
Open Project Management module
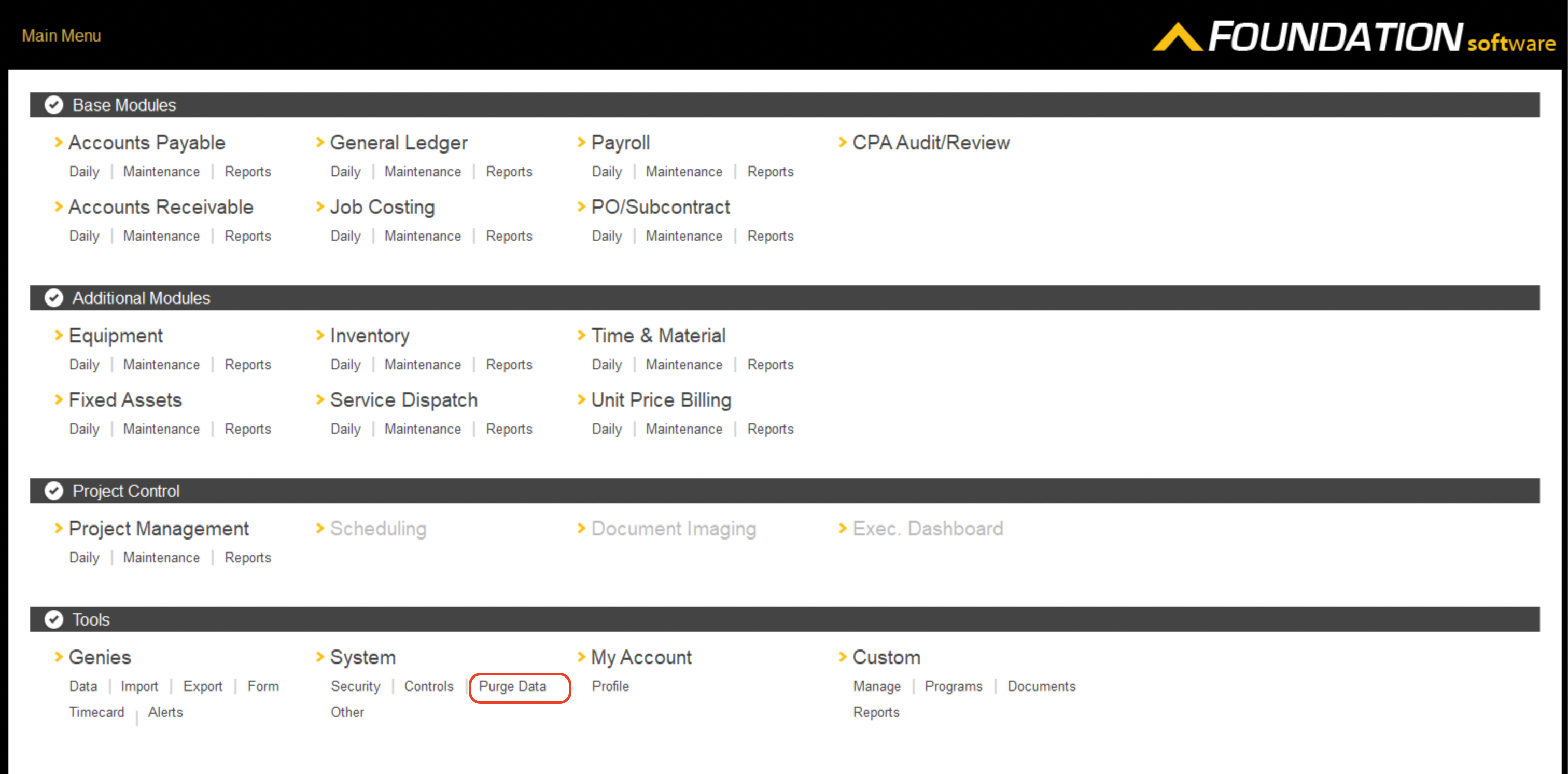coord(159,529)
